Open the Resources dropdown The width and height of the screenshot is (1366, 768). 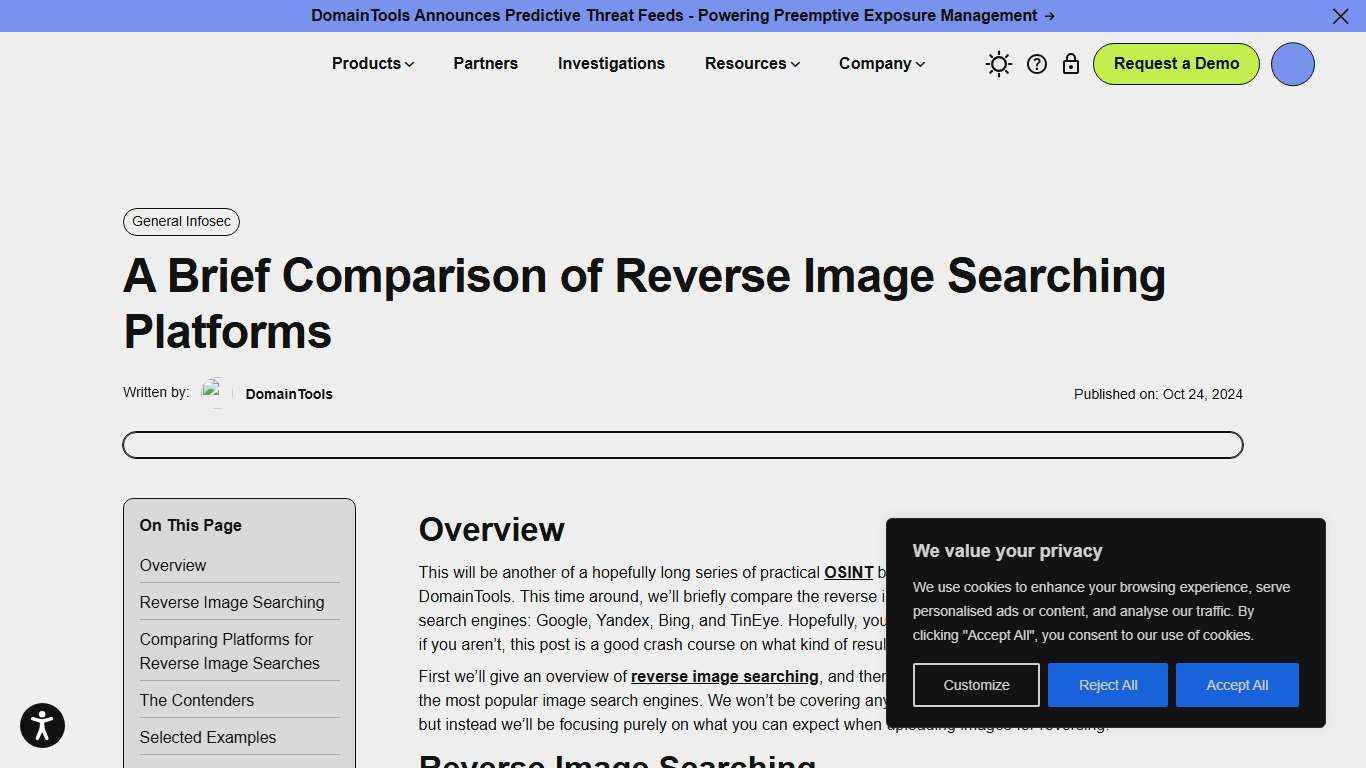pos(751,63)
